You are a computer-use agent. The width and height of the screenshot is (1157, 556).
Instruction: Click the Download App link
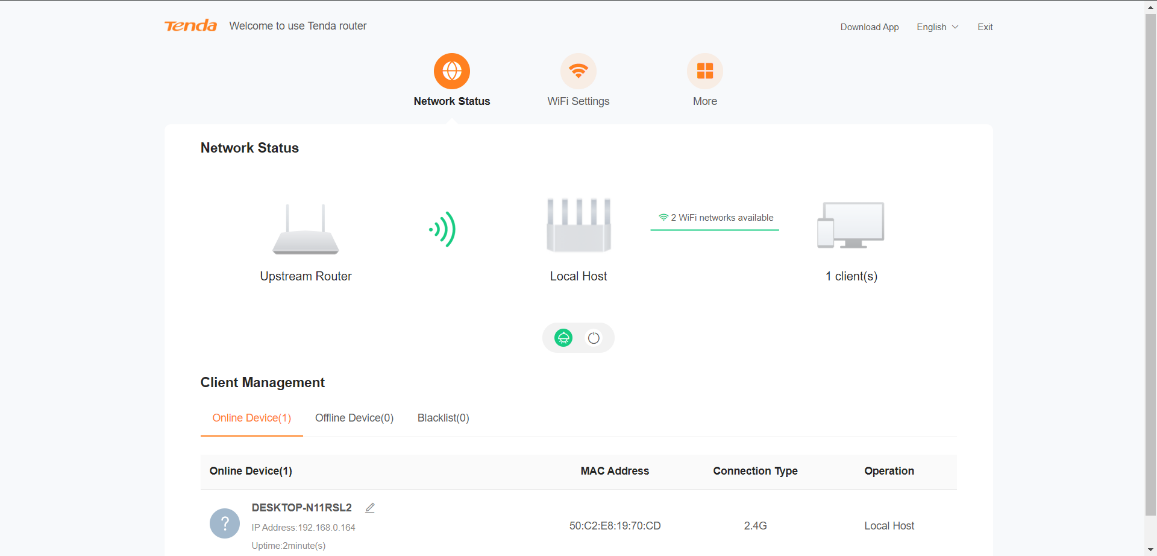(869, 27)
